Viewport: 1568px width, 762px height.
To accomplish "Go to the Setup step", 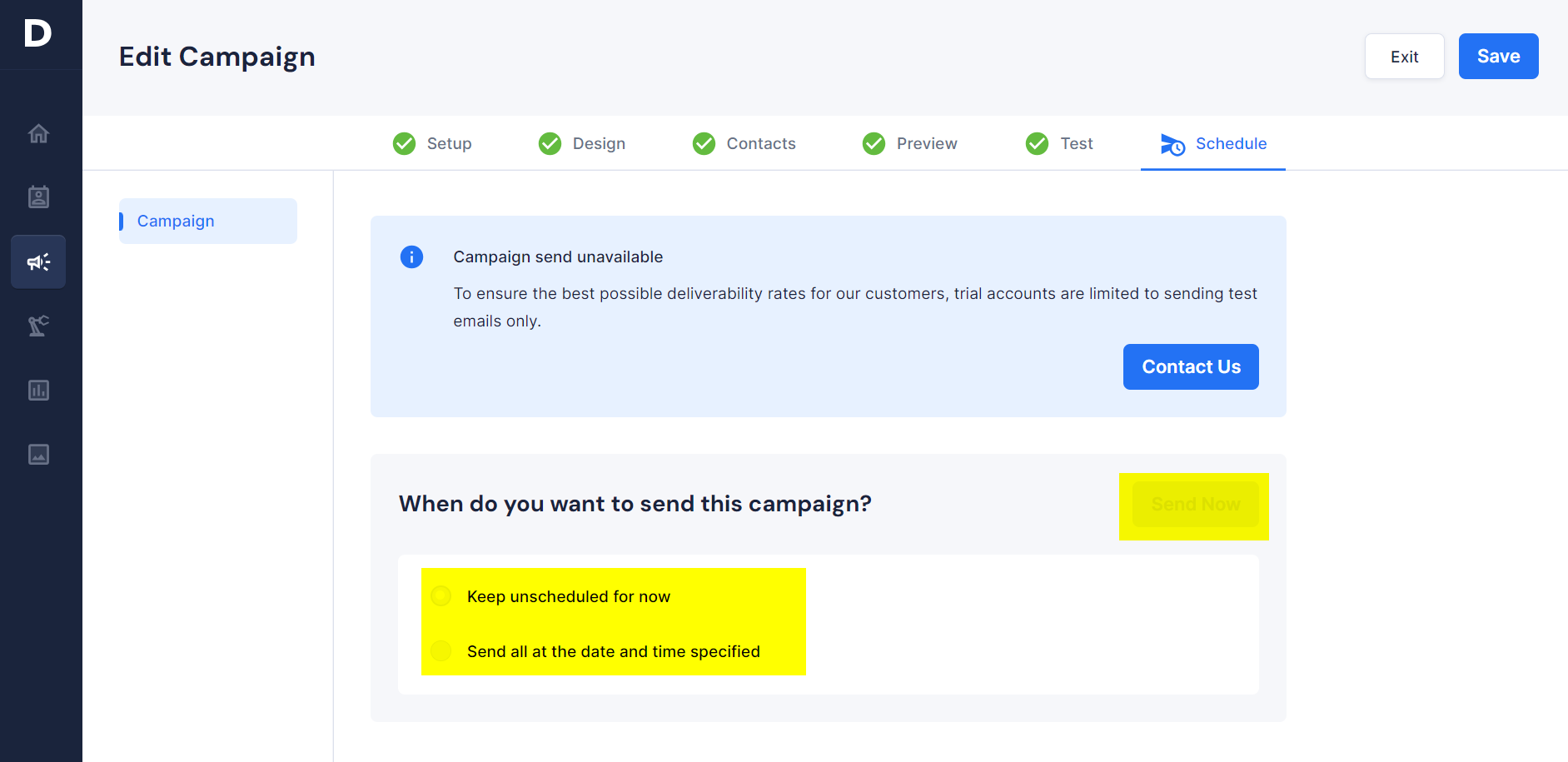I will click(x=432, y=143).
